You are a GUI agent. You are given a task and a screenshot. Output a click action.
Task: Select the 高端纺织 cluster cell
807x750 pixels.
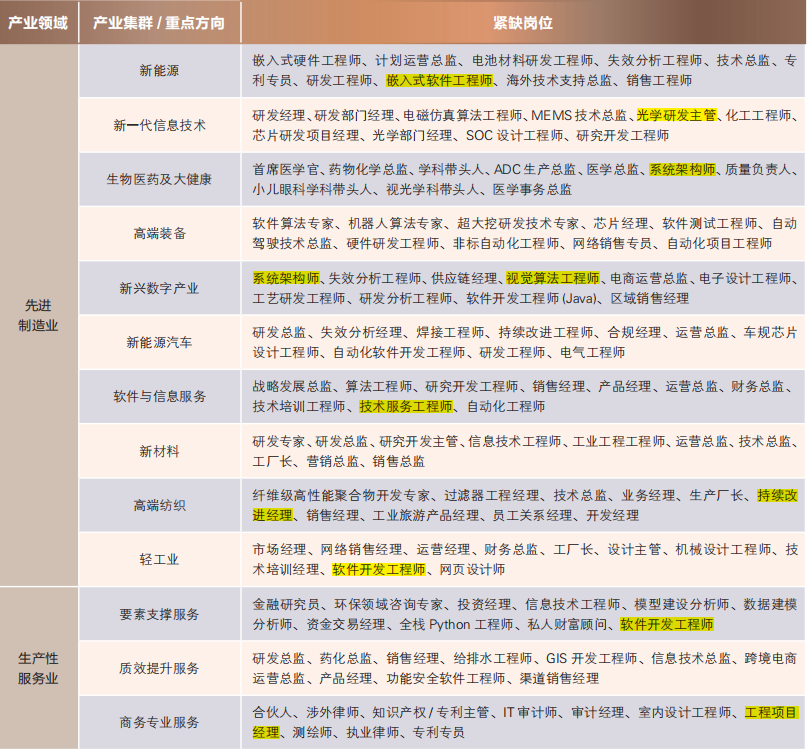[x=159, y=505]
